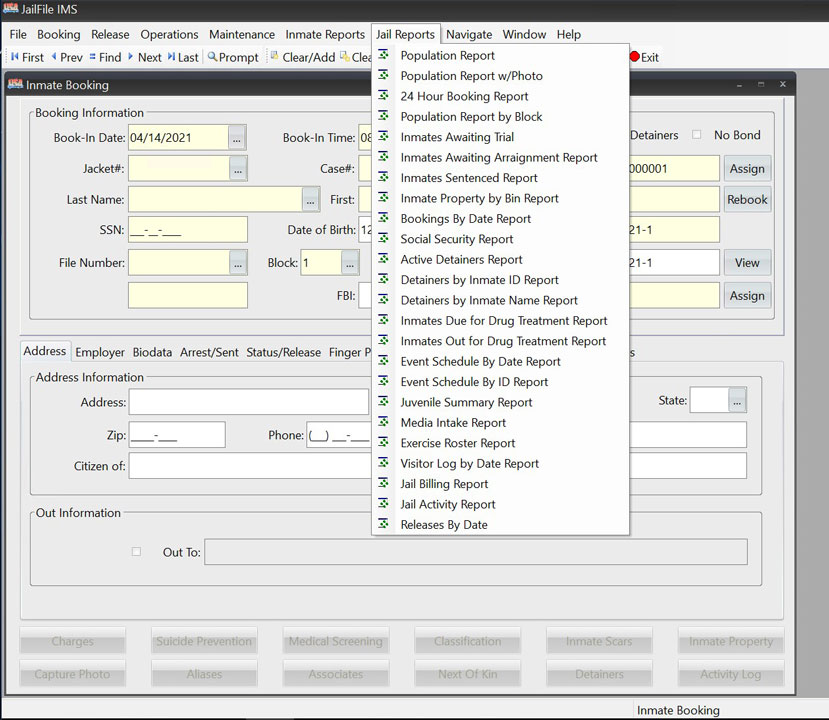
Task: Click the icon beside Inmates Awaiting Trial
Action: [x=383, y=136]
